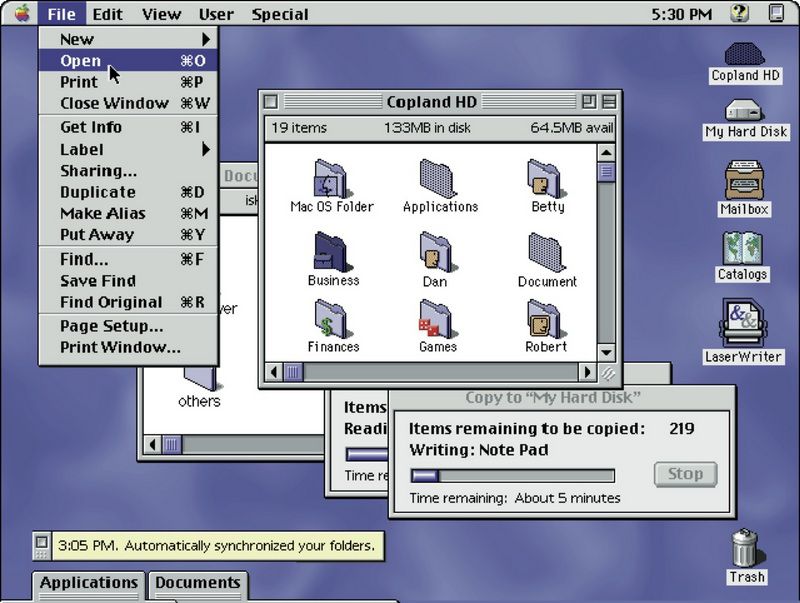
Task: Select the Finances folder icon
Action: point(332,320)
